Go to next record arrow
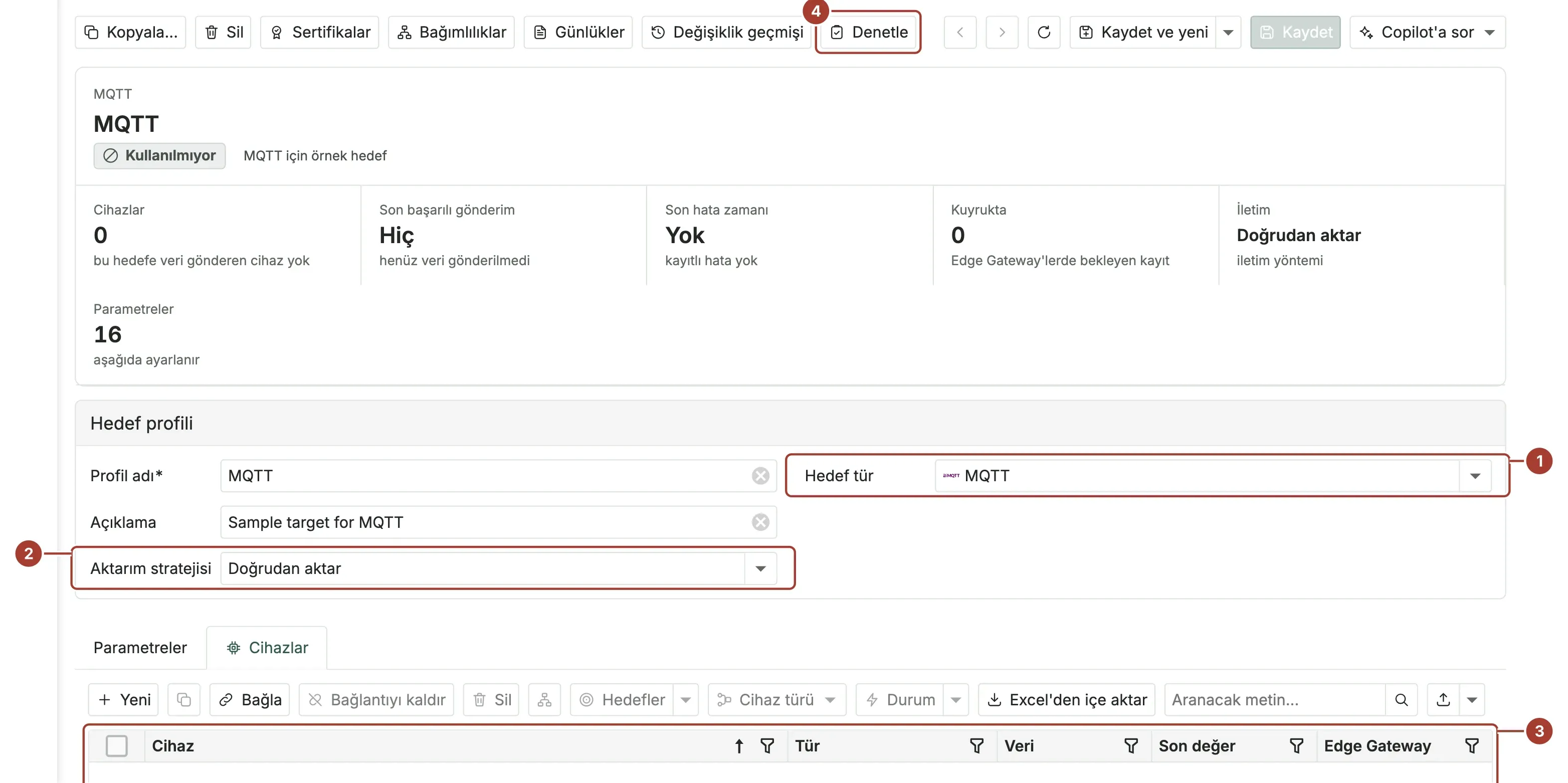1568x783 pixels. pyautogui.click(x=1002, y=32)
